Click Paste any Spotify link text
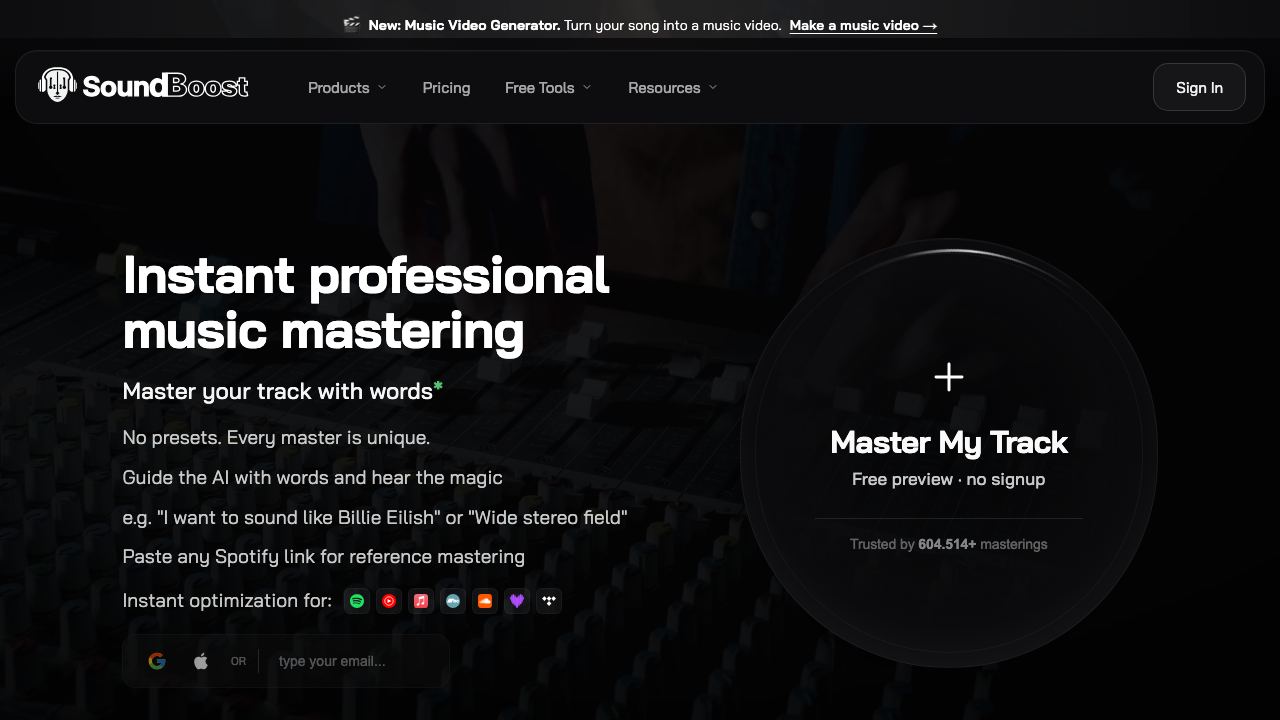This screenshot has width=1280, height=720. (324, 557)
